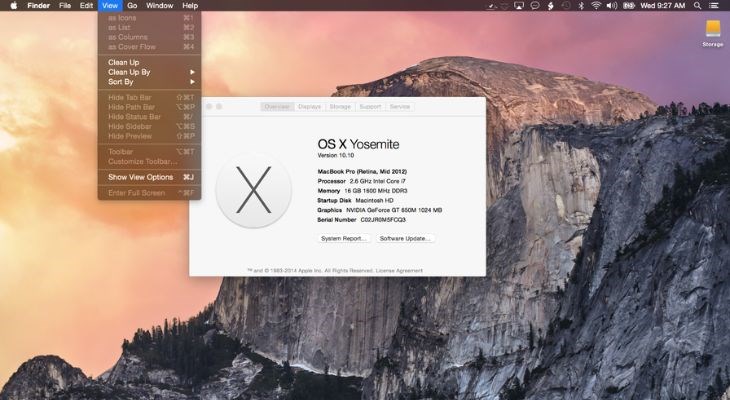Click the Time Machine menu bar icon
730x400 pixels.
(x=566, y=6)
